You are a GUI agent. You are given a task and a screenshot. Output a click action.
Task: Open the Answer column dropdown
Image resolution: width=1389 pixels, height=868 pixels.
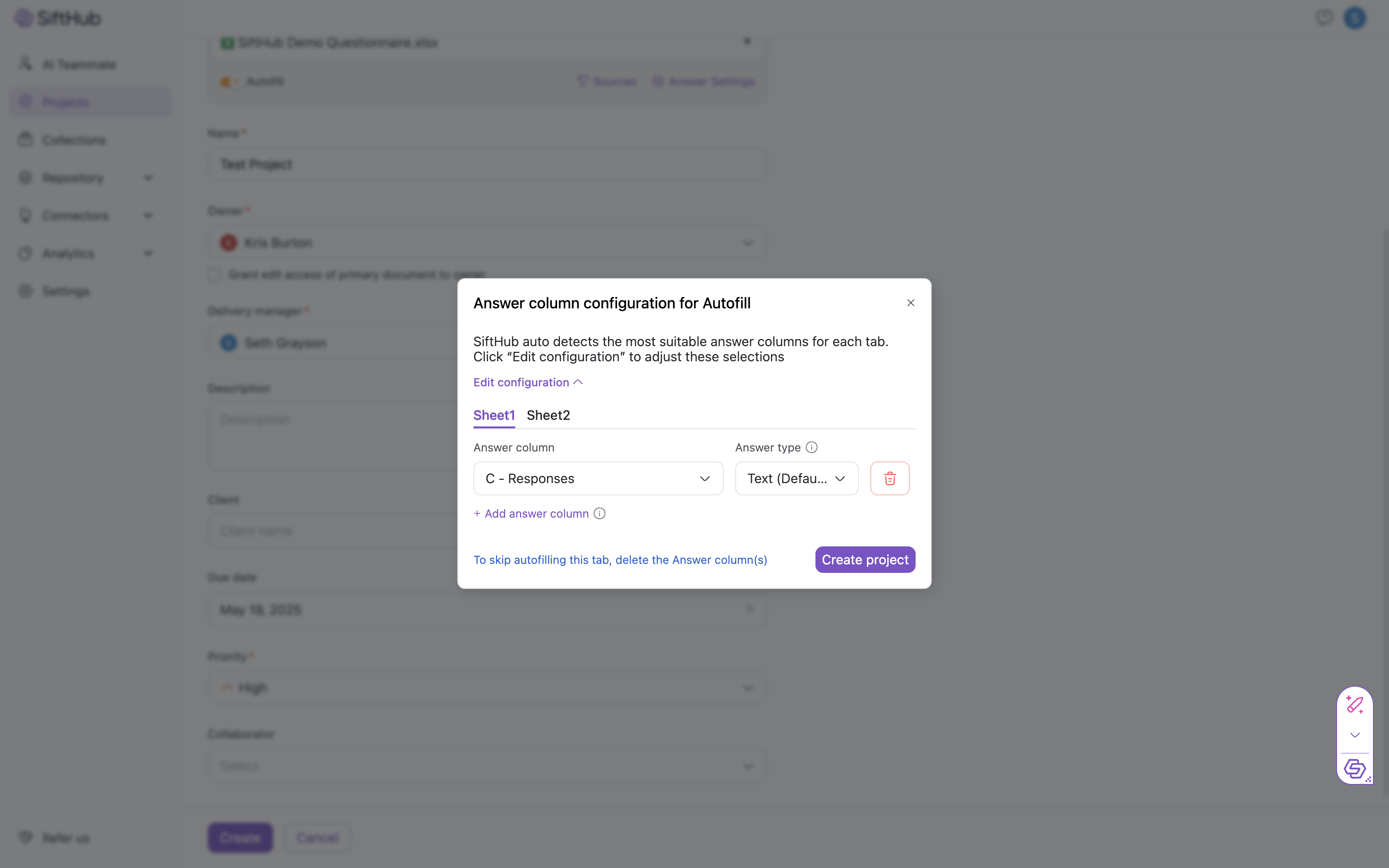click(x=598, y=478)
